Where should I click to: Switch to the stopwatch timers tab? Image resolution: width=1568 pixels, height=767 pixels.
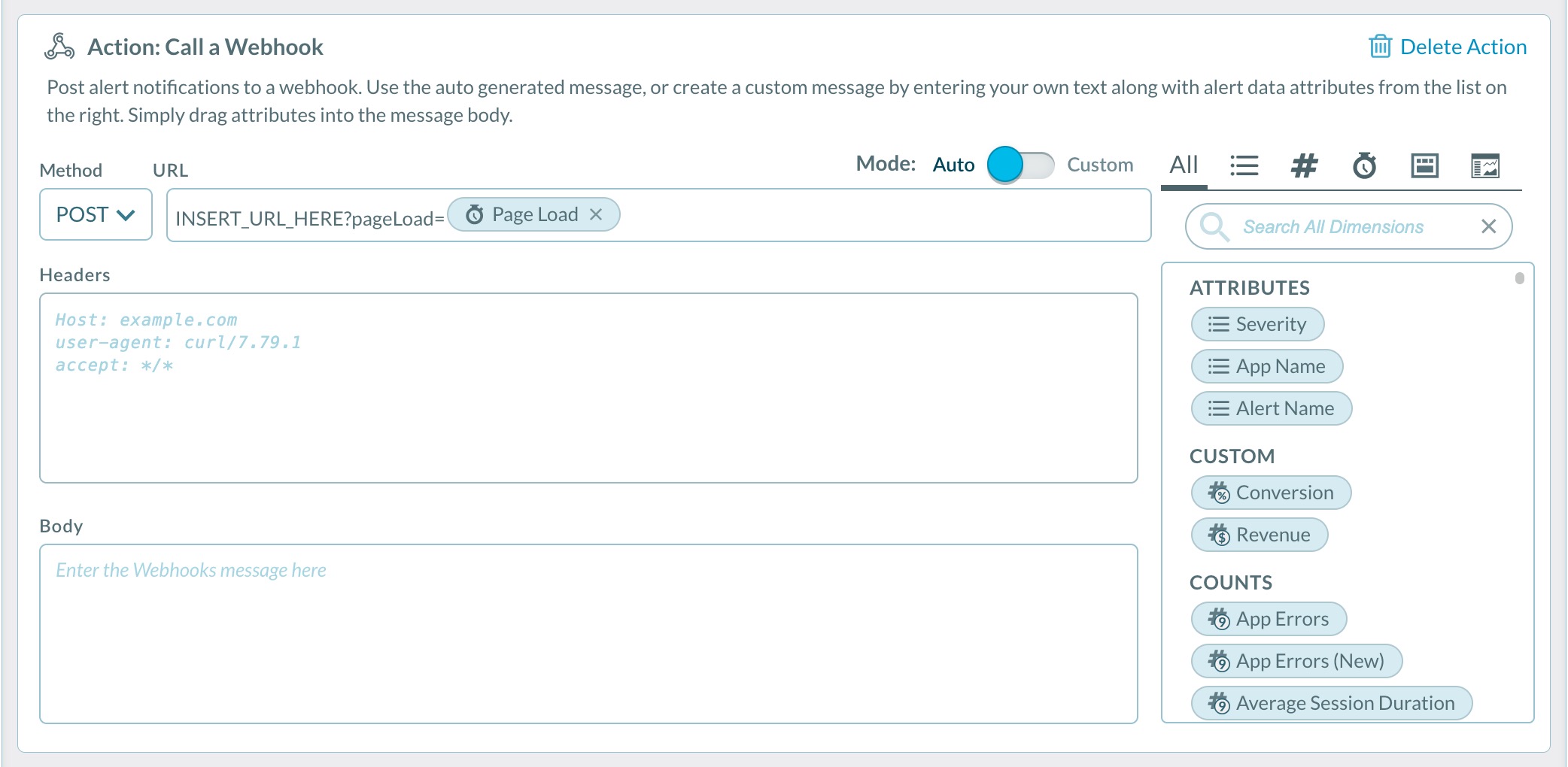pos(1364,165)
